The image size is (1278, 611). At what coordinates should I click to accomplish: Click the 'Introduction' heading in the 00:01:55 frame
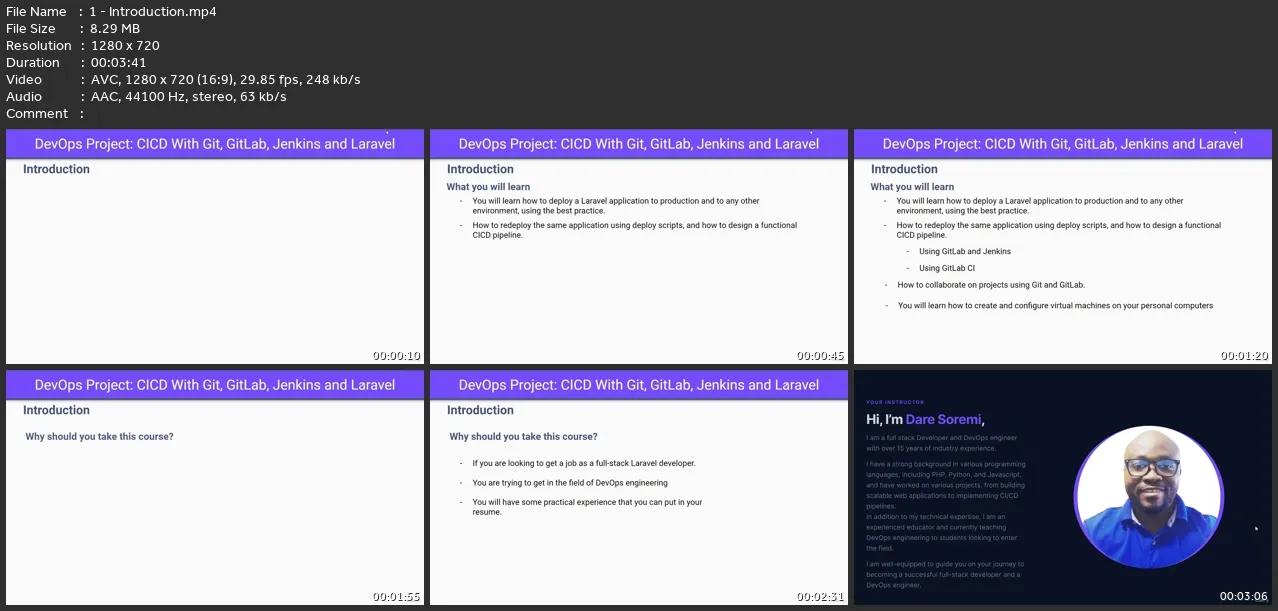point(56,411)
